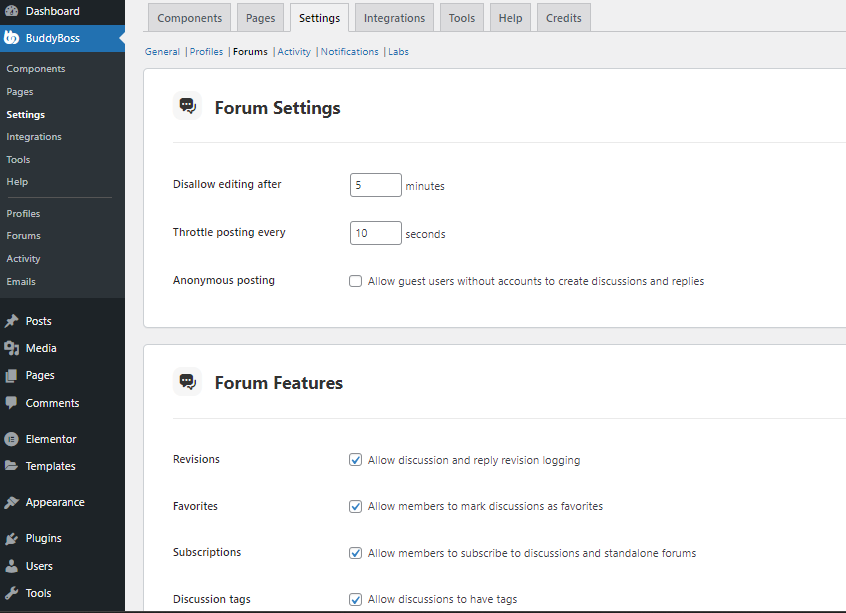Image resolution: width=846 pixels, height=613 pixels.
Task: Click the Users person icon
Action: tap(11, 566)
